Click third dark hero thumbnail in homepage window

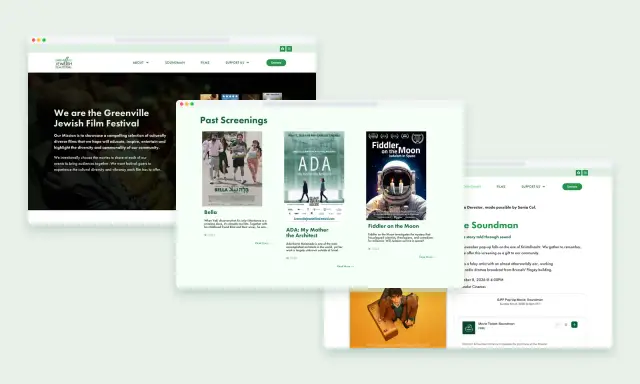pos(251,97)
